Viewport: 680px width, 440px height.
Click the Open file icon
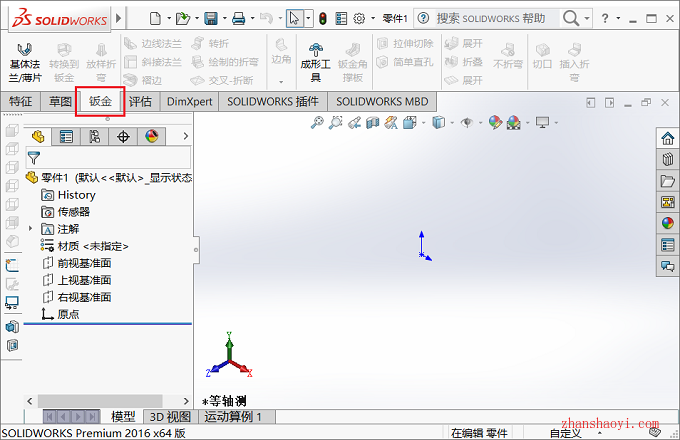click(183, 18)
